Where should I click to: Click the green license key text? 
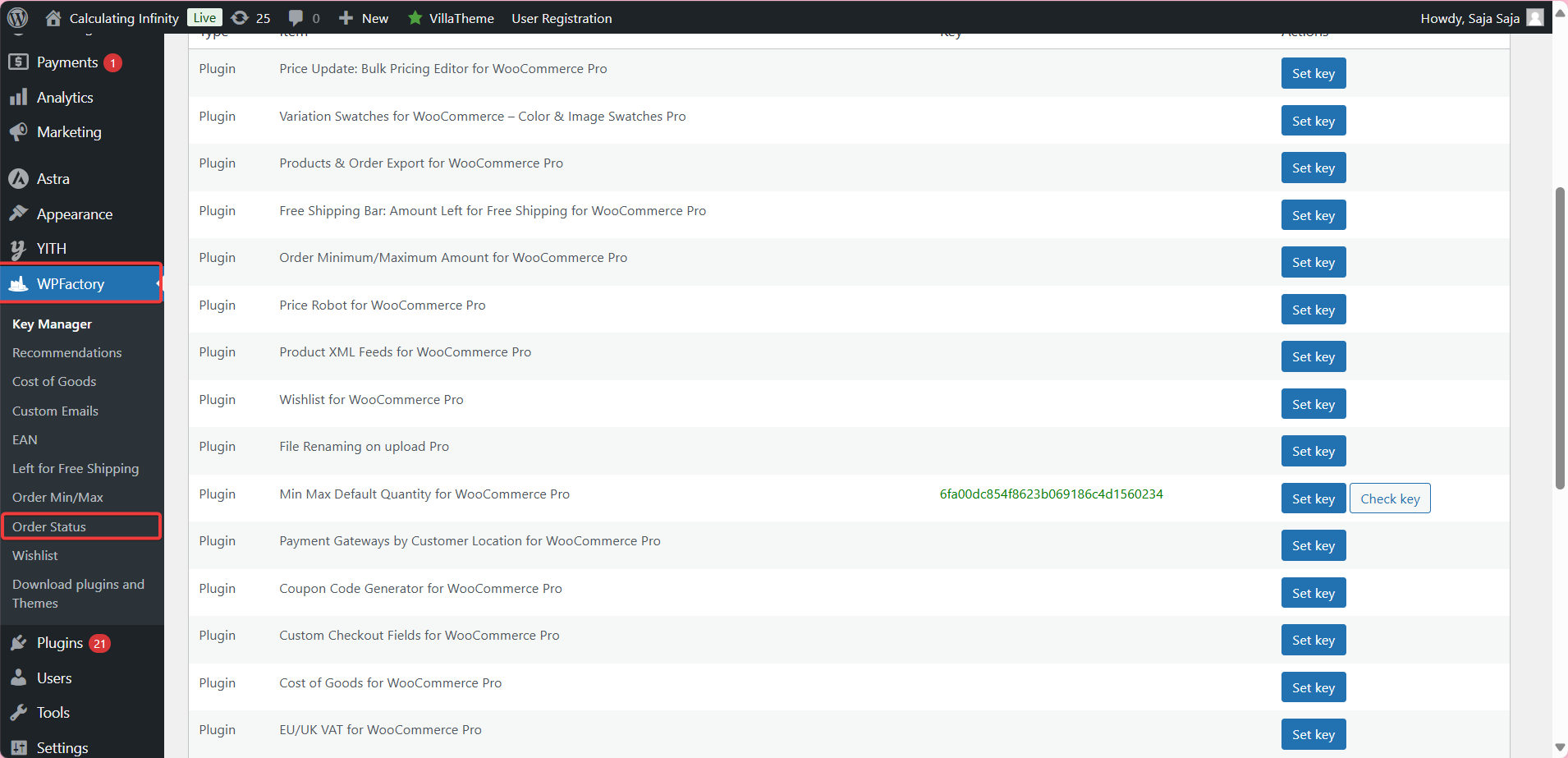[1051, 494]
